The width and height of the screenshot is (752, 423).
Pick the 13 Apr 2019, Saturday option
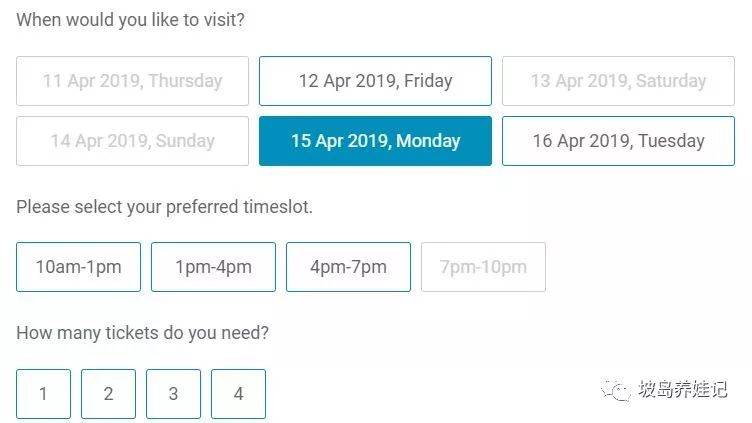coord(618,81)
